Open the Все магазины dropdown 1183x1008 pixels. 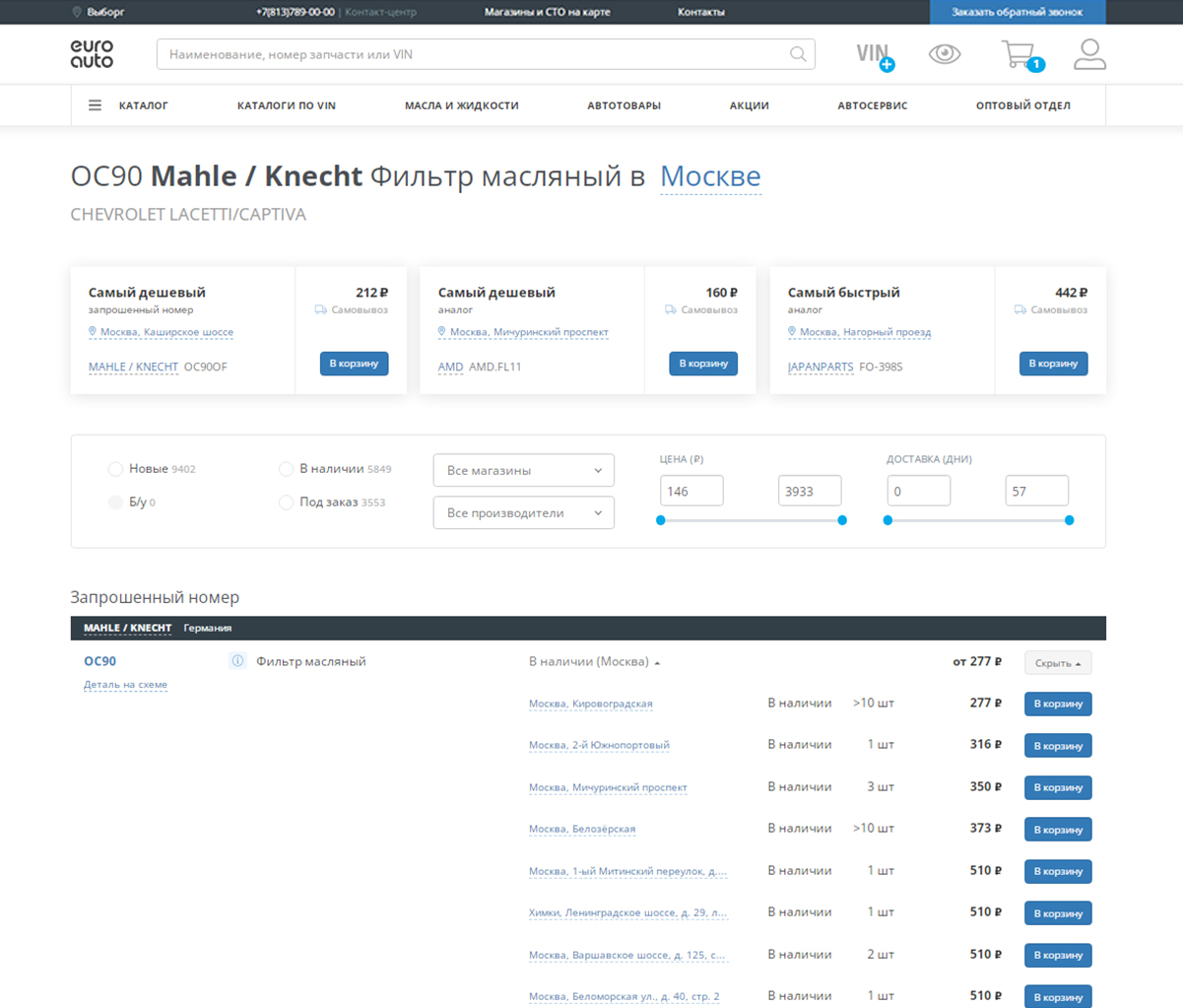coord(524,470)
